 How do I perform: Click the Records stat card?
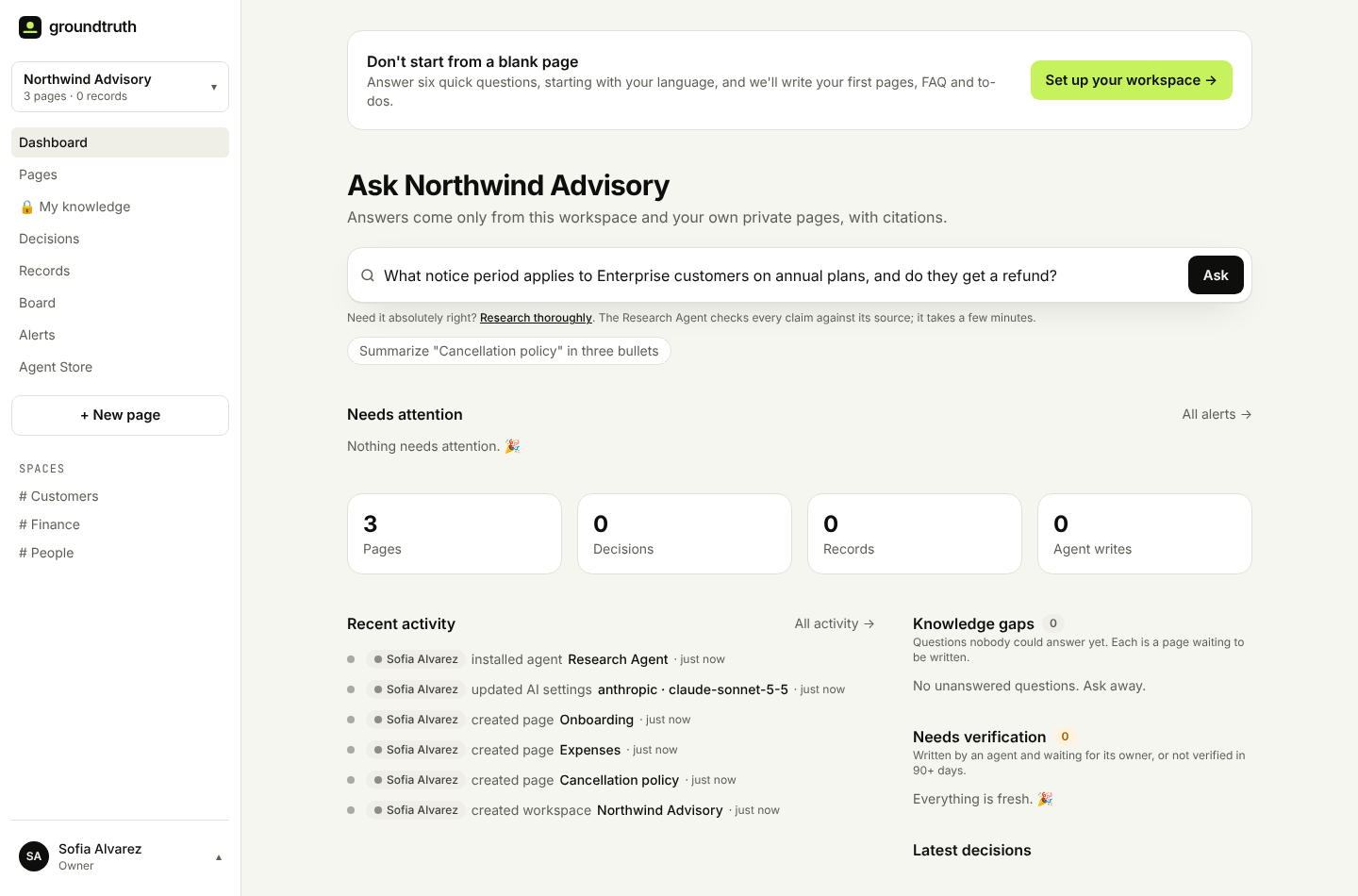(x=915, y=534)
